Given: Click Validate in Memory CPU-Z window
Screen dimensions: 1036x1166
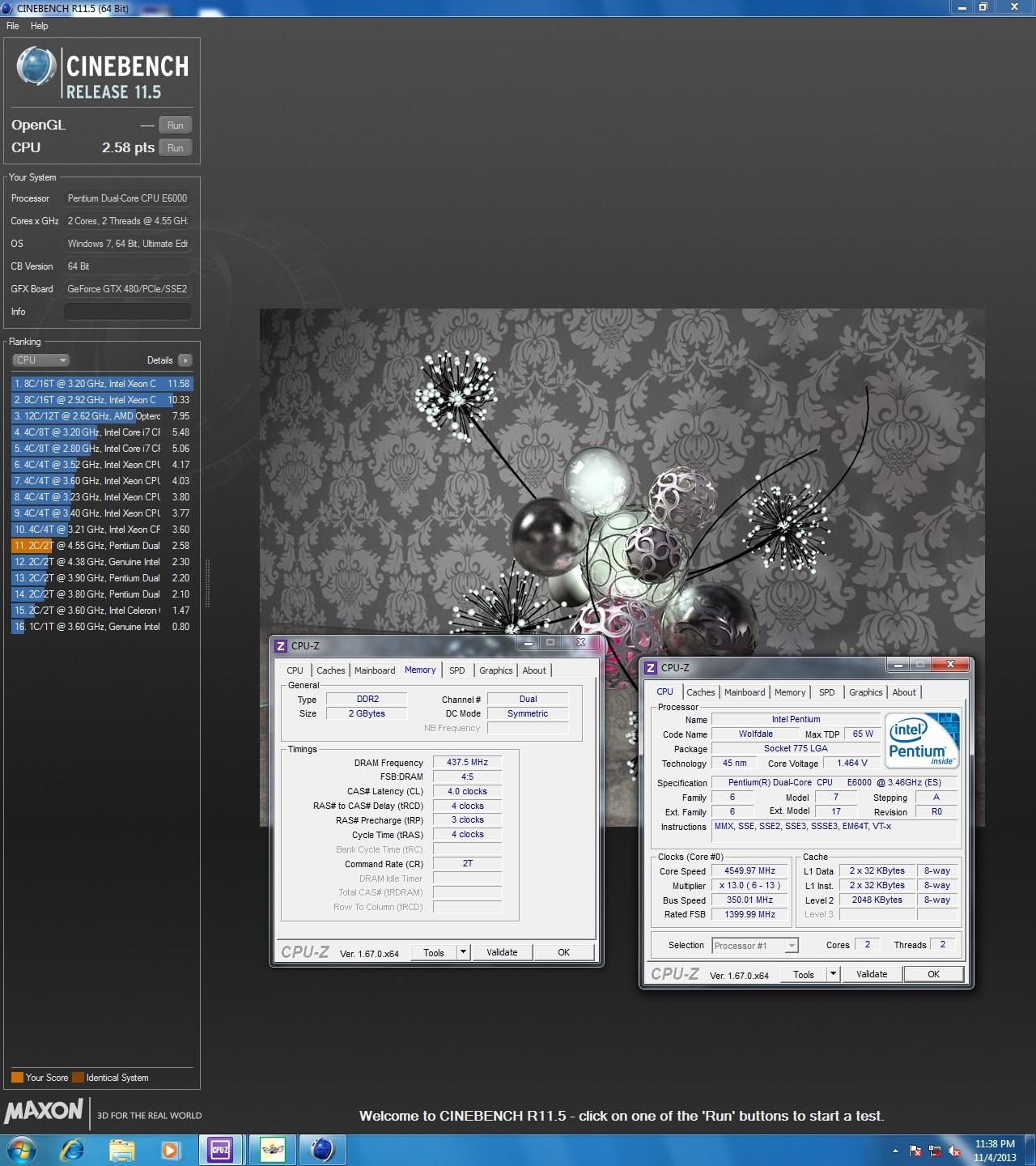Looking at the screenshot, I should (x=502, y=952).
